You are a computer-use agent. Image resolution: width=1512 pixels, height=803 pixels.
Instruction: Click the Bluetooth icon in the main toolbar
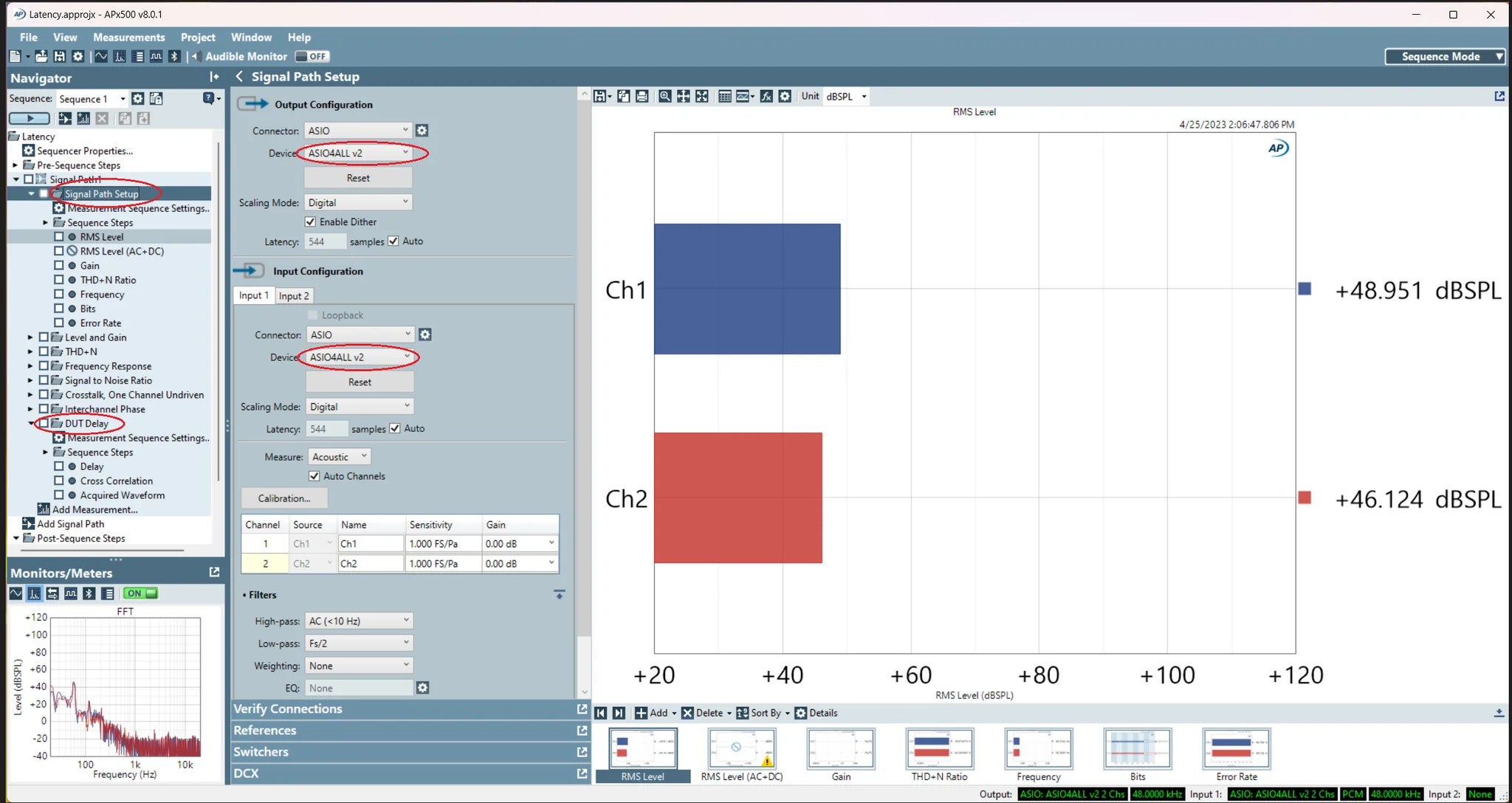click(x=174, y=56)
